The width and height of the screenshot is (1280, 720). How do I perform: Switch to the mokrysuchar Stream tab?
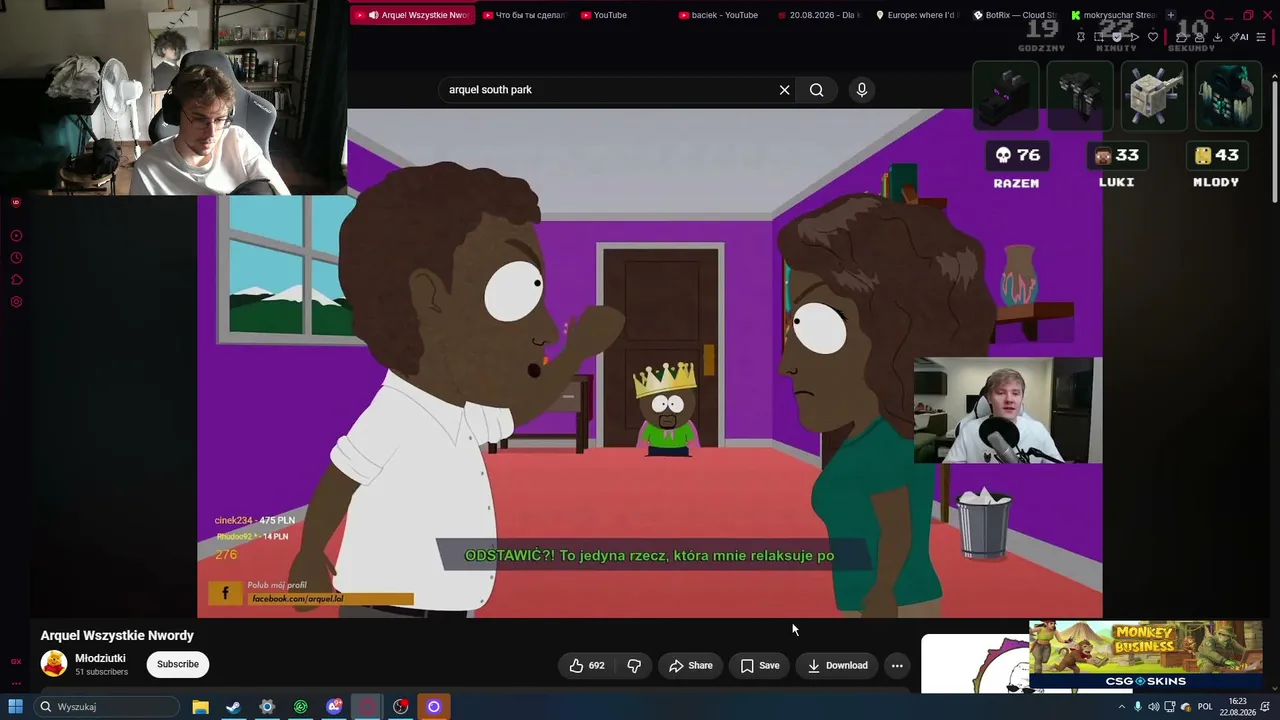pyautogui.click(x=1113, y=15)
